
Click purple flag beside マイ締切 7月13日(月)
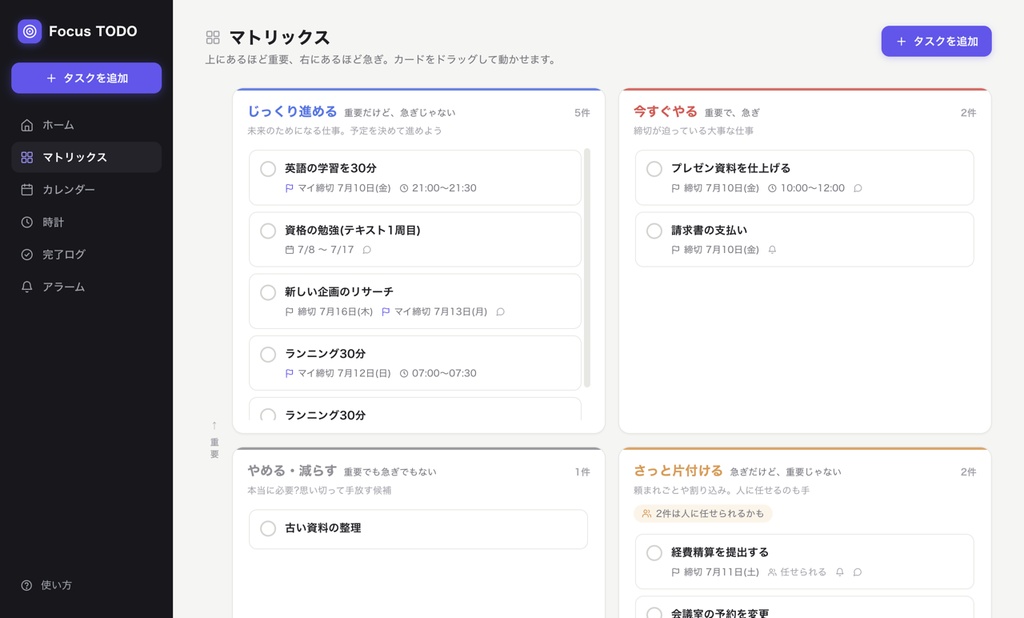point(385,312)
